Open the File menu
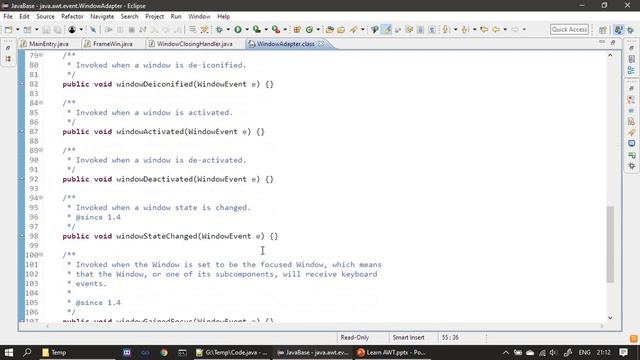The image size is (640, 360). click(8, 16)
